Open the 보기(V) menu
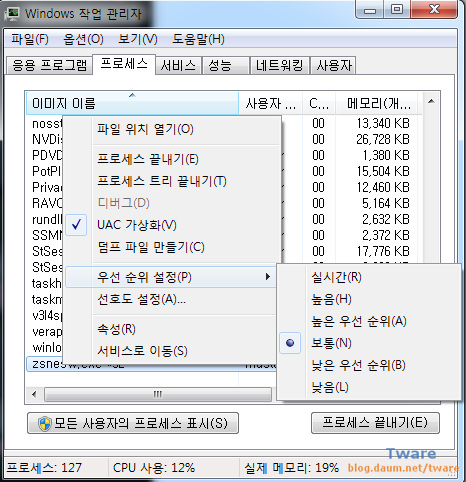The width and height of the screenshot is (466, 482). click(x=138, y=39)
